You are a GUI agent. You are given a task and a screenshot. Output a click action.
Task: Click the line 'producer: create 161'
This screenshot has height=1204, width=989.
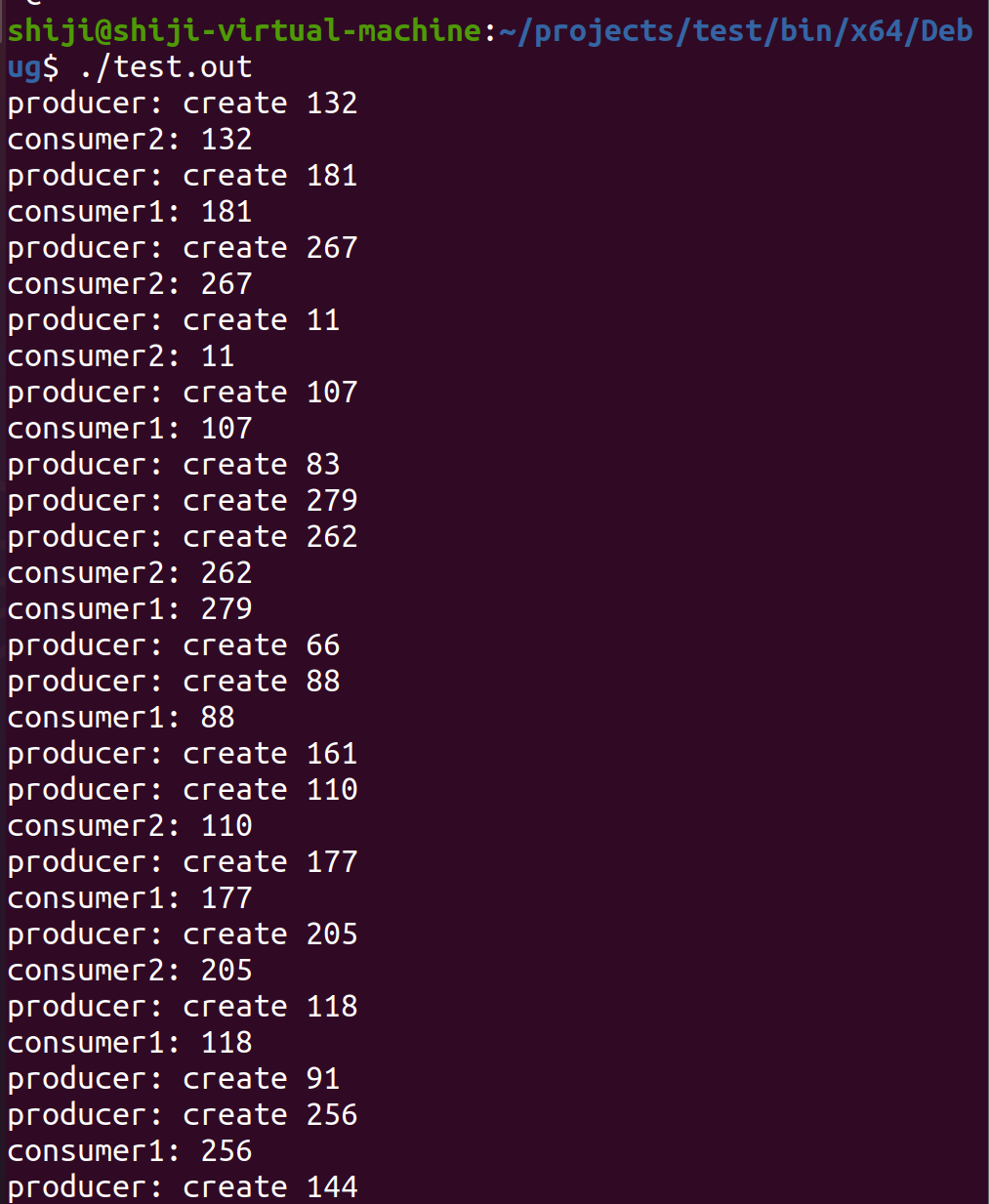[x=183, y=754]
